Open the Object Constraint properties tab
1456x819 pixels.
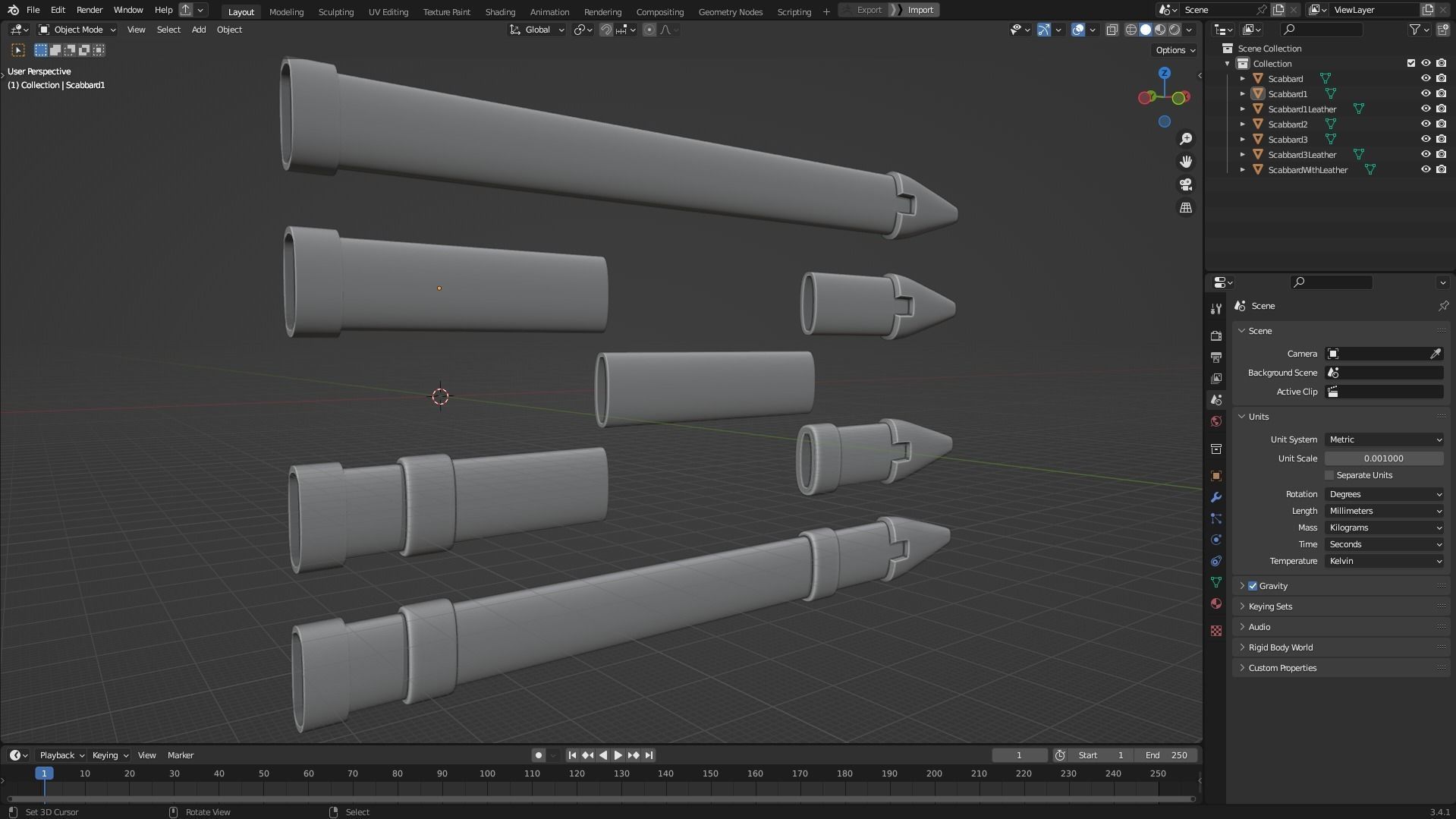coord(1216,561)
